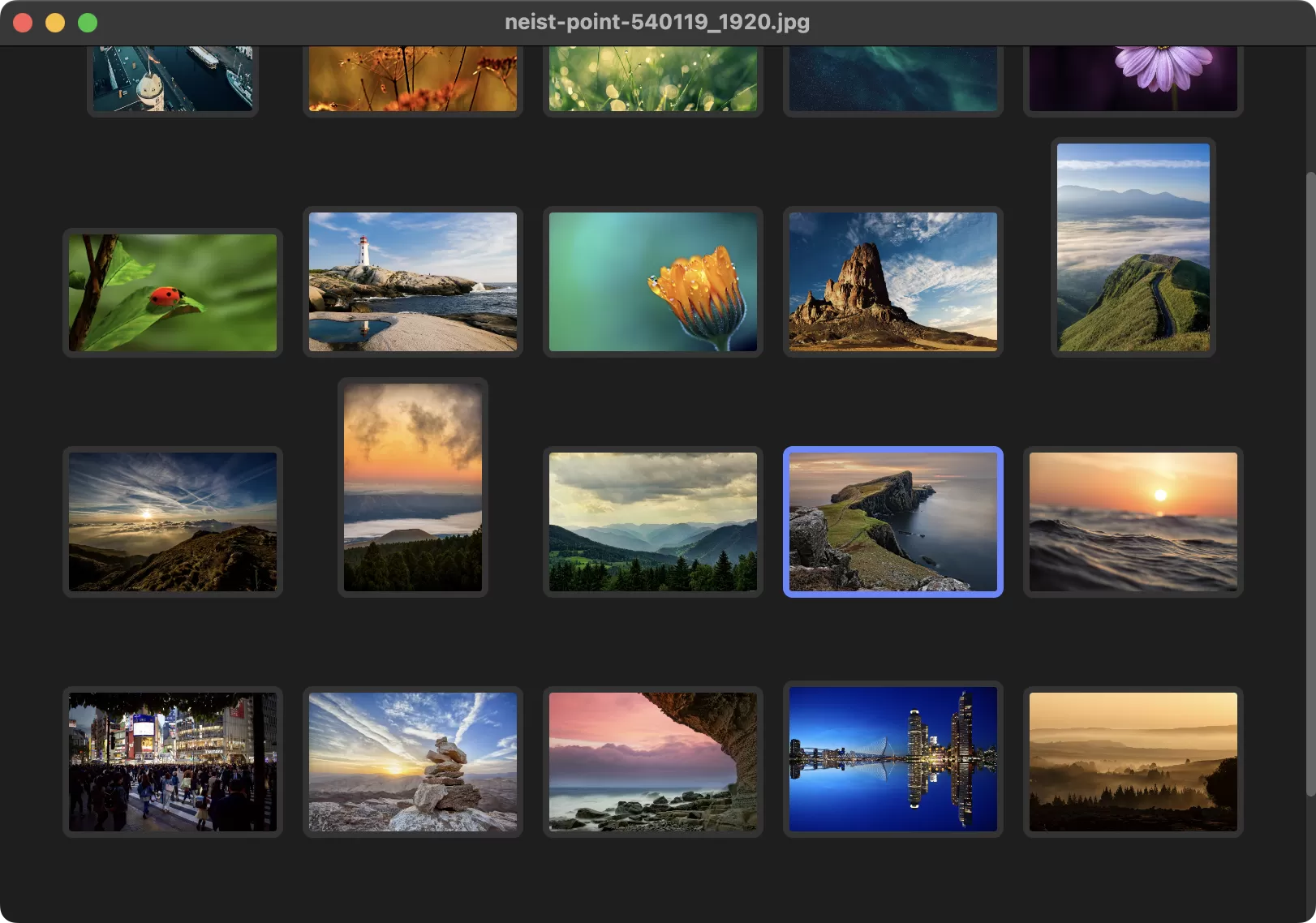Screen dimensions: 1316x923
Task: Click the green fullscreen window button
Action: [x=86, y=23]
